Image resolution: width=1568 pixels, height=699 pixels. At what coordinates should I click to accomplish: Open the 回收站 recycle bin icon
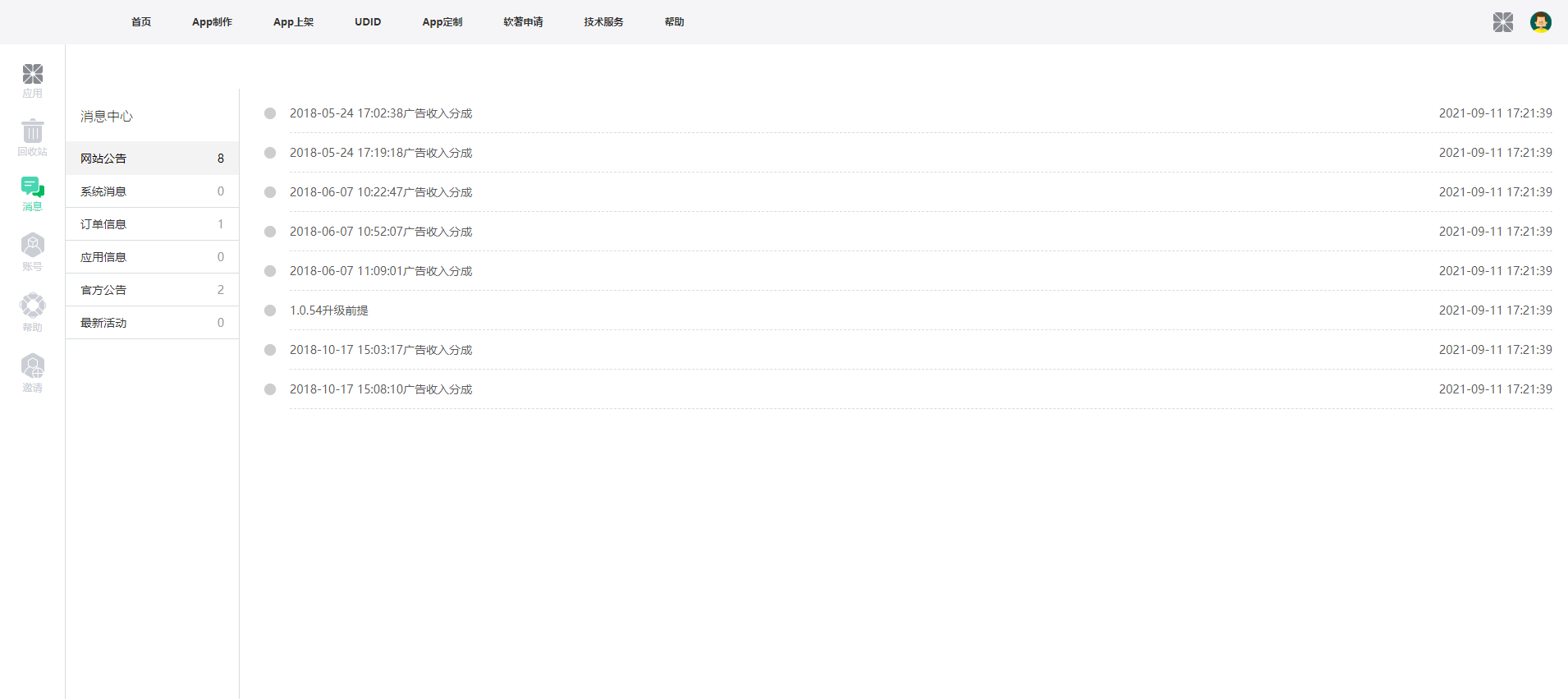33,131
